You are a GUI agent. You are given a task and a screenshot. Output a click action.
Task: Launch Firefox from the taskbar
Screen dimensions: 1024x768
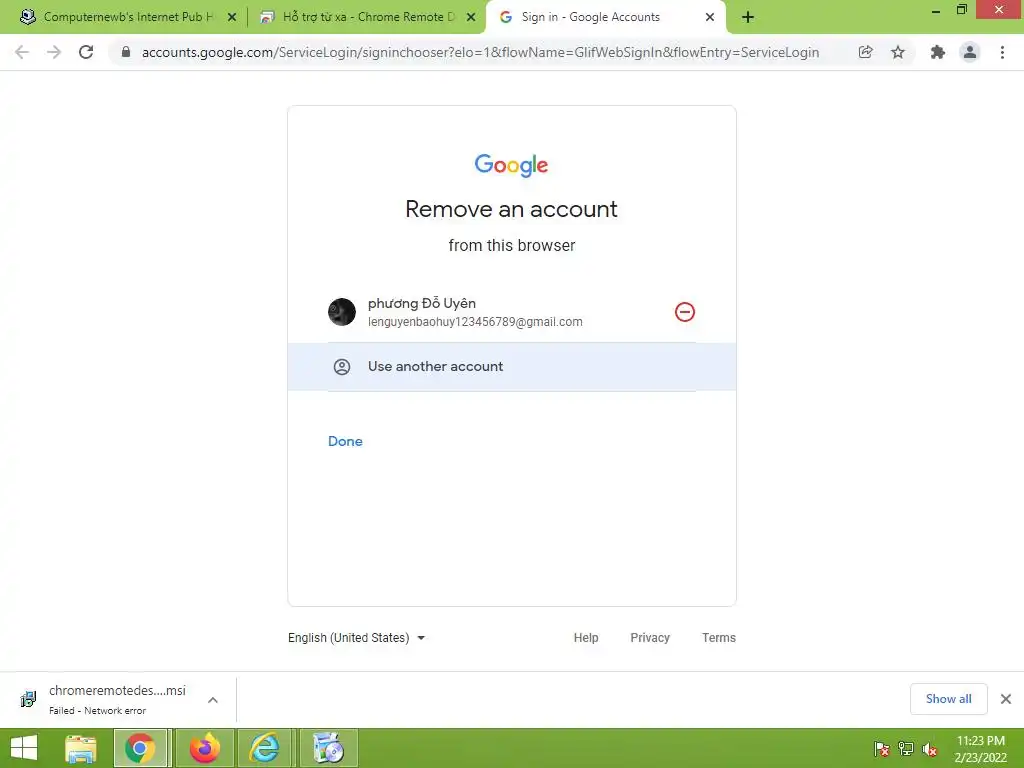(204, 748)
